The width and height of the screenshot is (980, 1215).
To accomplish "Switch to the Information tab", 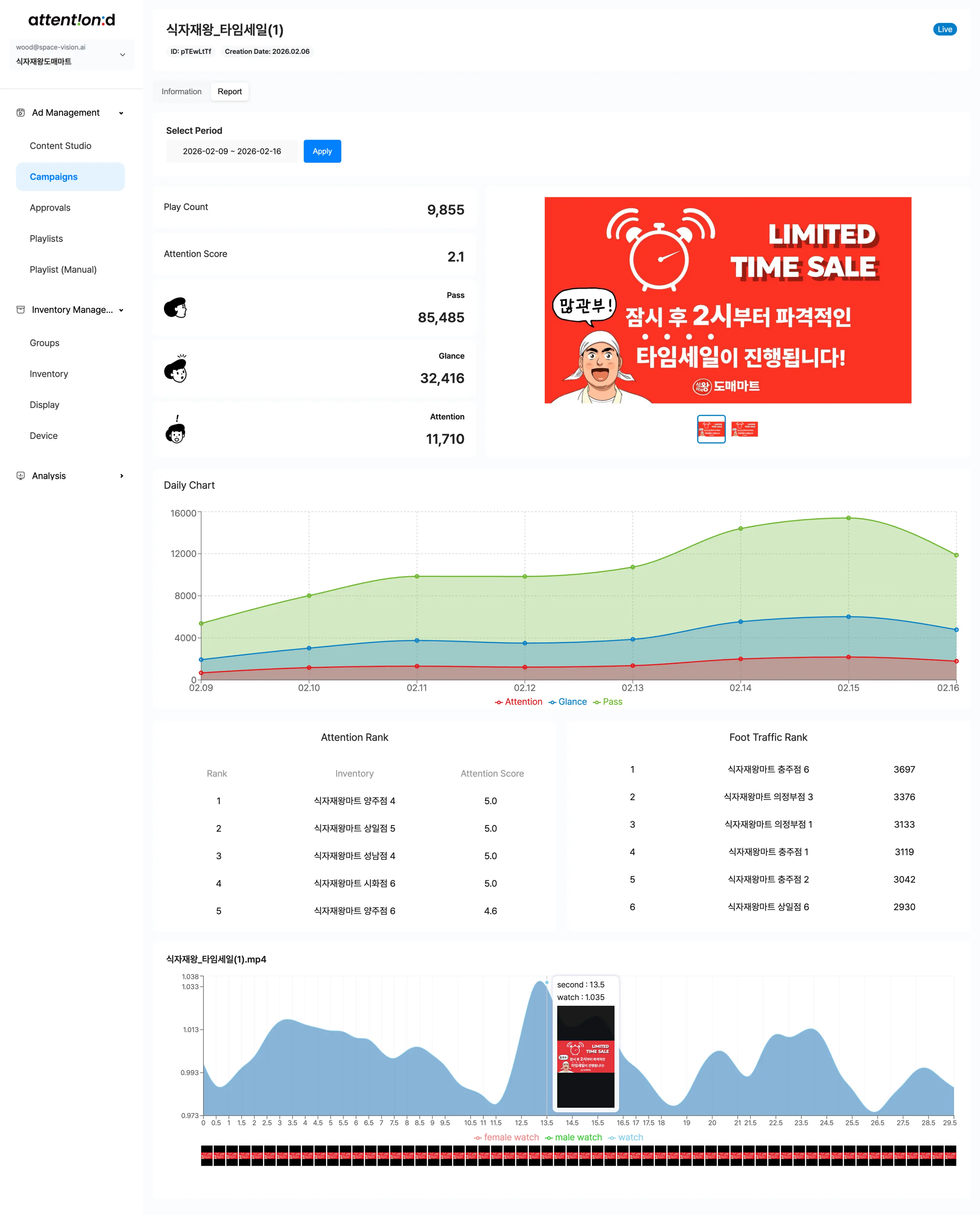I will 181,91.
